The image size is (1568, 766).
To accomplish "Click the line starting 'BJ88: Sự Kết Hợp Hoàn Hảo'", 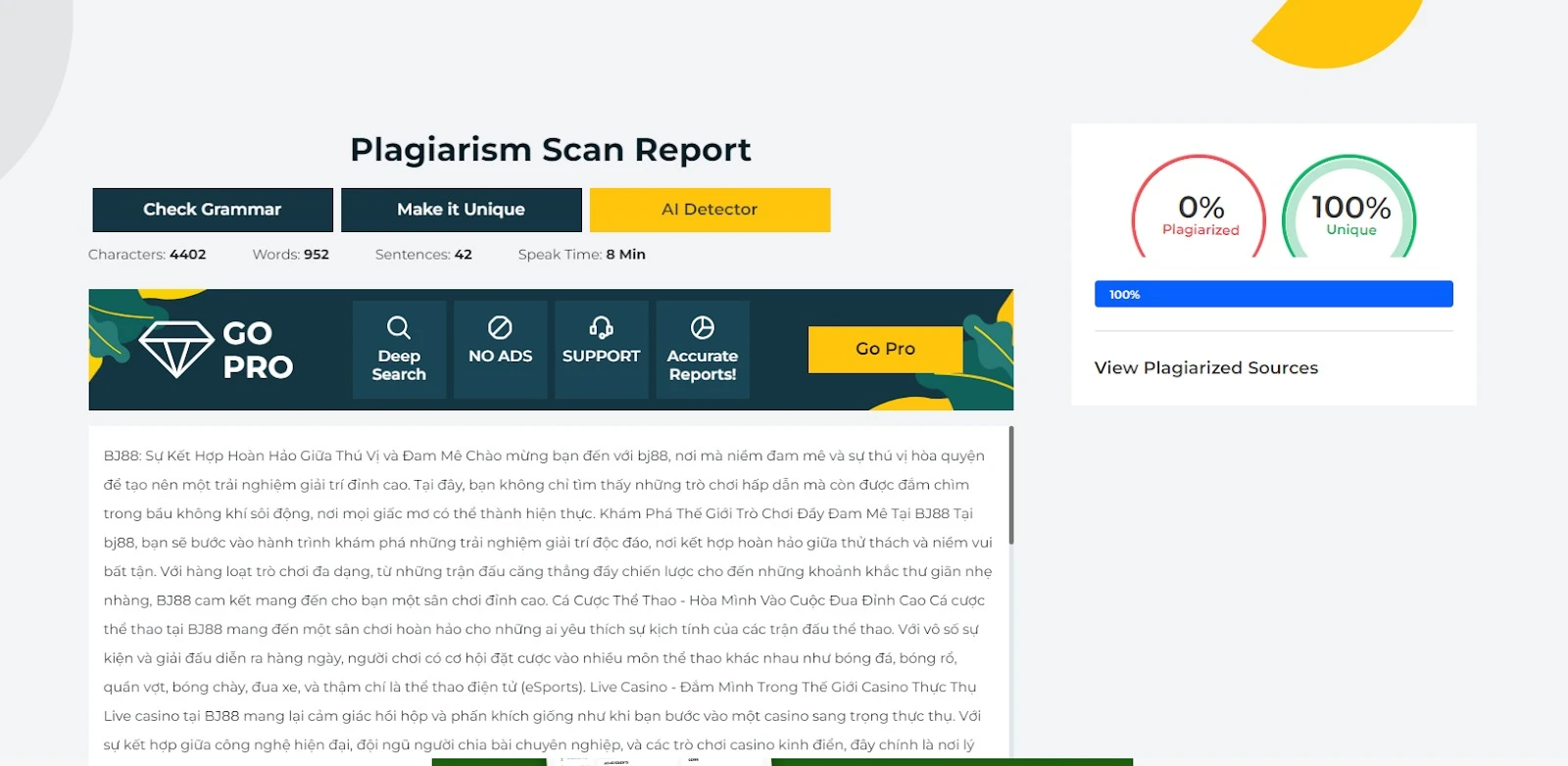I will point(544,455).
